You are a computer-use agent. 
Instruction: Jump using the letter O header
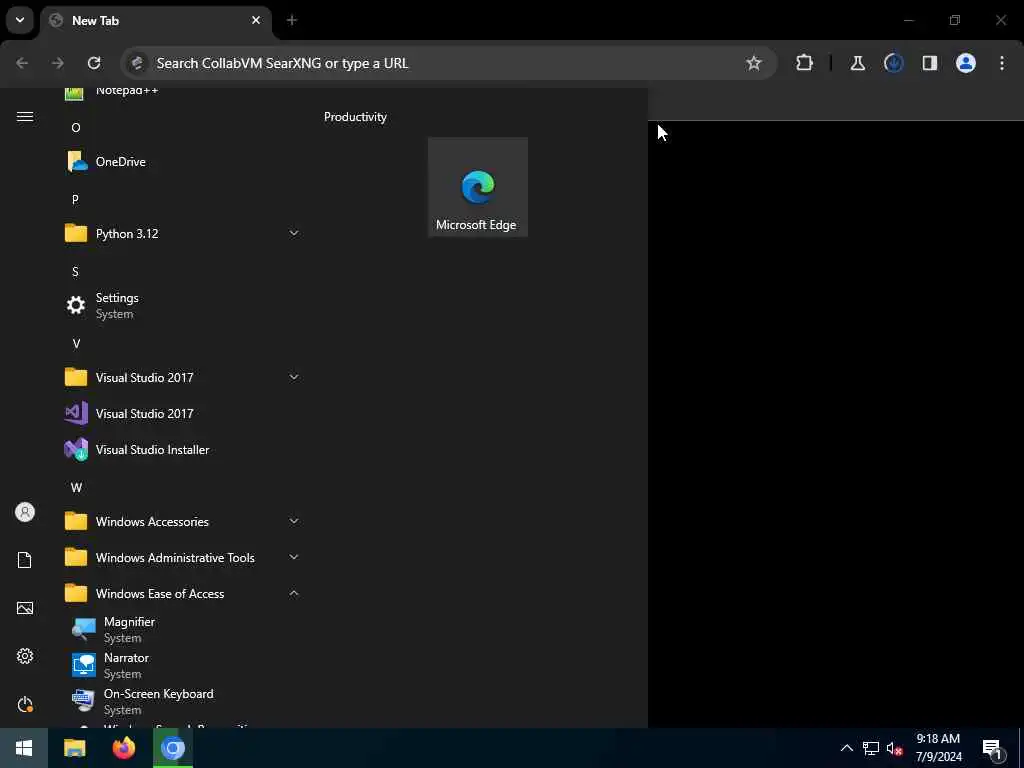(76, 128)
